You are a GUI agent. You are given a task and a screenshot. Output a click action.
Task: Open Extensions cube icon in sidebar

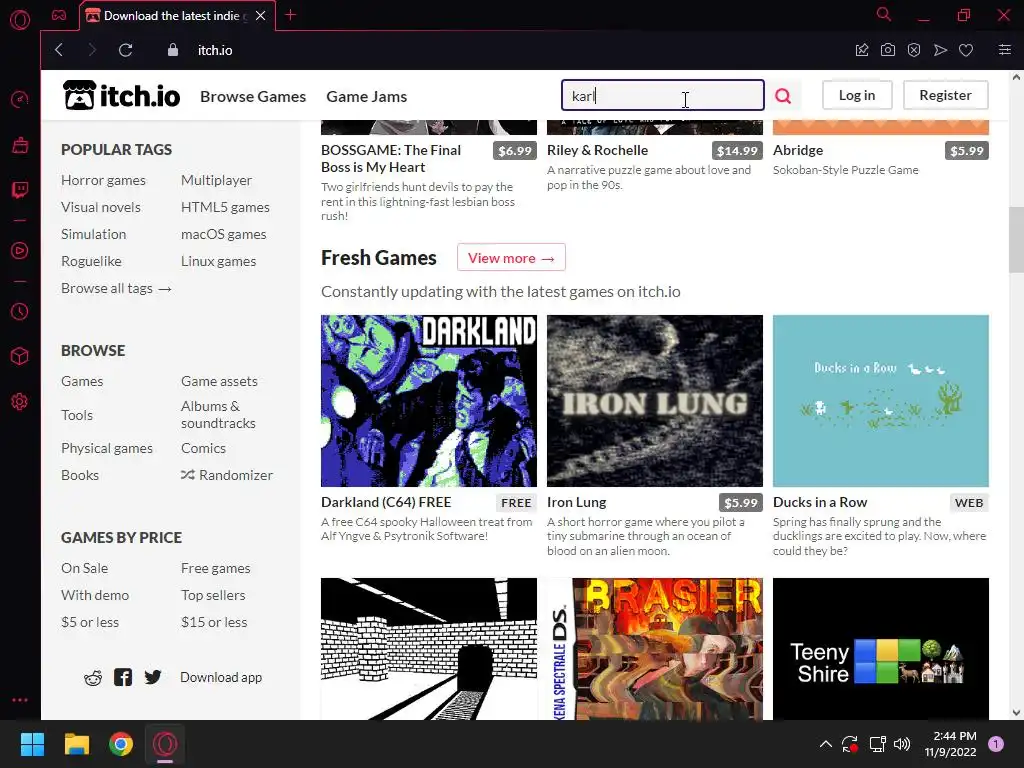click(x=20, y=356)
